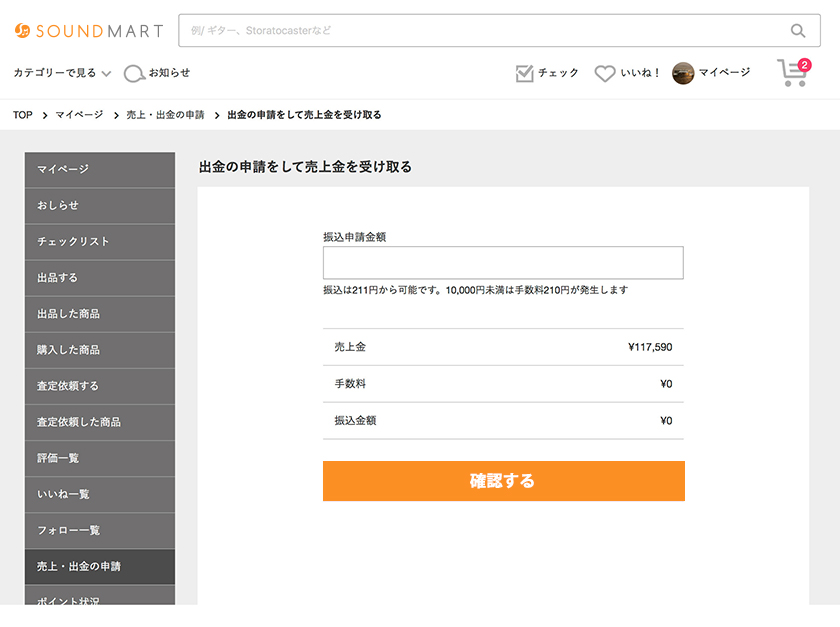Click the checkmark チェック icon

[x=524, y=73]
